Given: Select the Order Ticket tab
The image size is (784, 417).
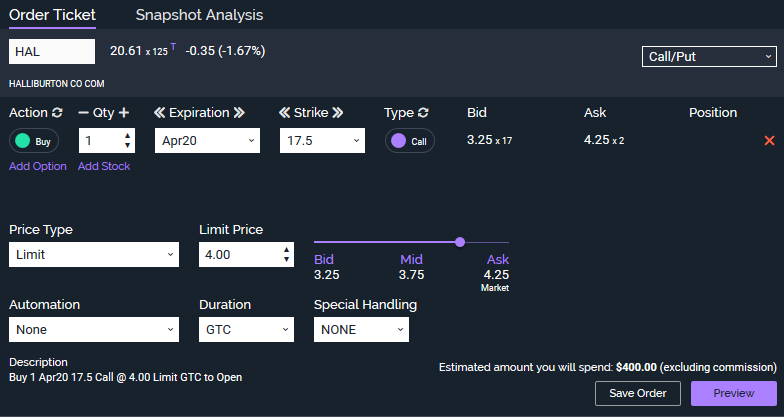Looking at the screenshot, I should pyautogui.click(x=52, y=15).
